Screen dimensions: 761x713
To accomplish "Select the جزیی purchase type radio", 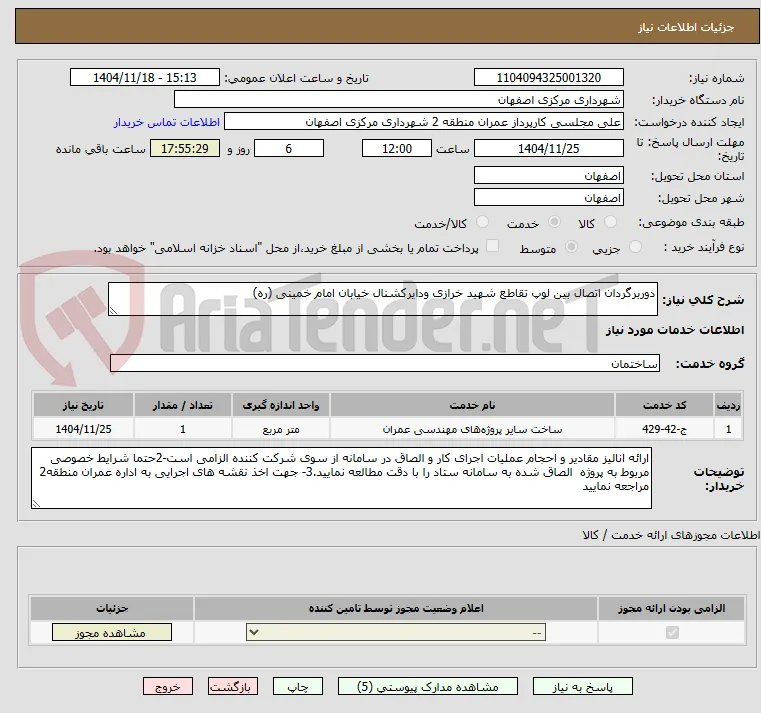I will [635, 247].
